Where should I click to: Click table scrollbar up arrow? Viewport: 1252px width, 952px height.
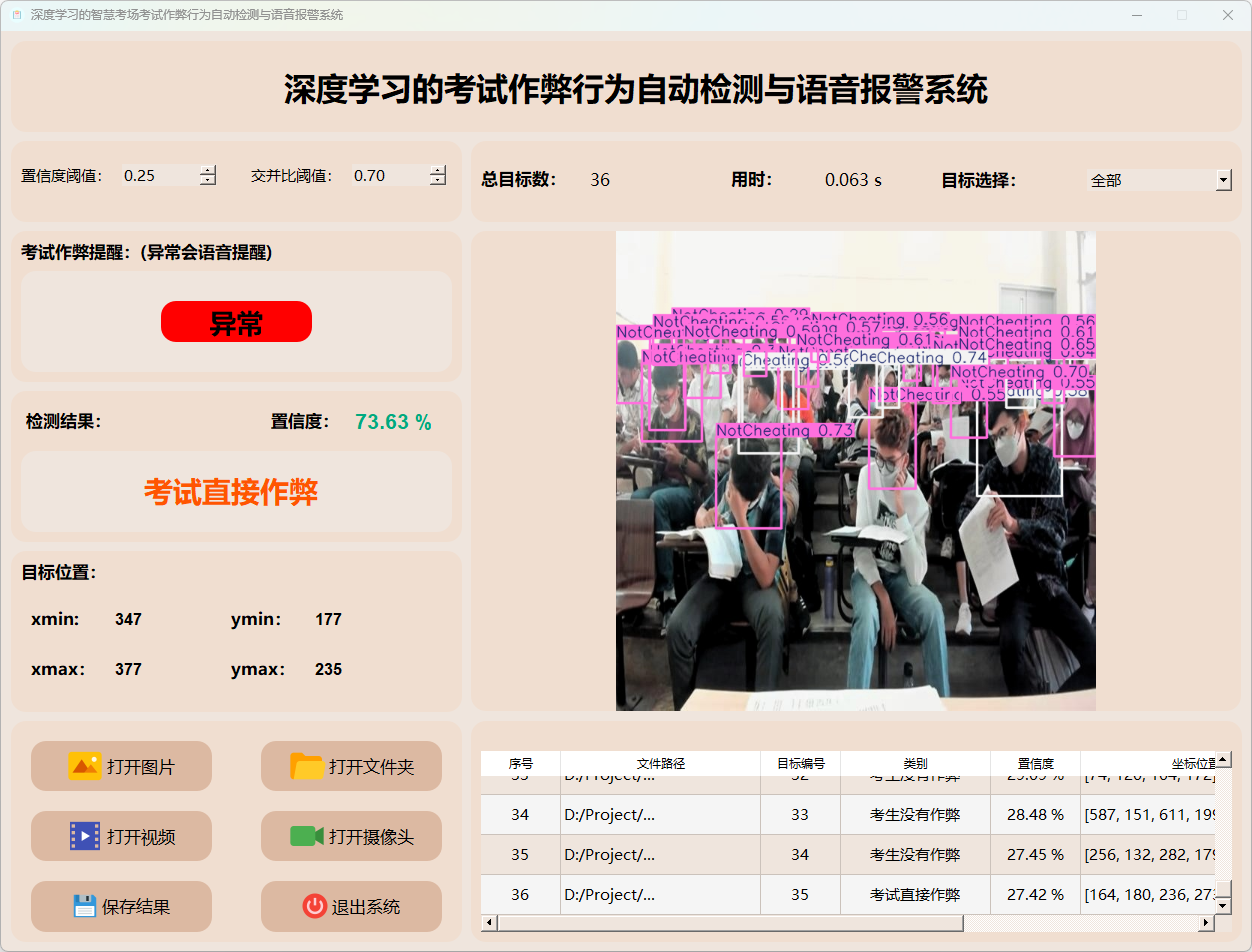point(1223,760)
